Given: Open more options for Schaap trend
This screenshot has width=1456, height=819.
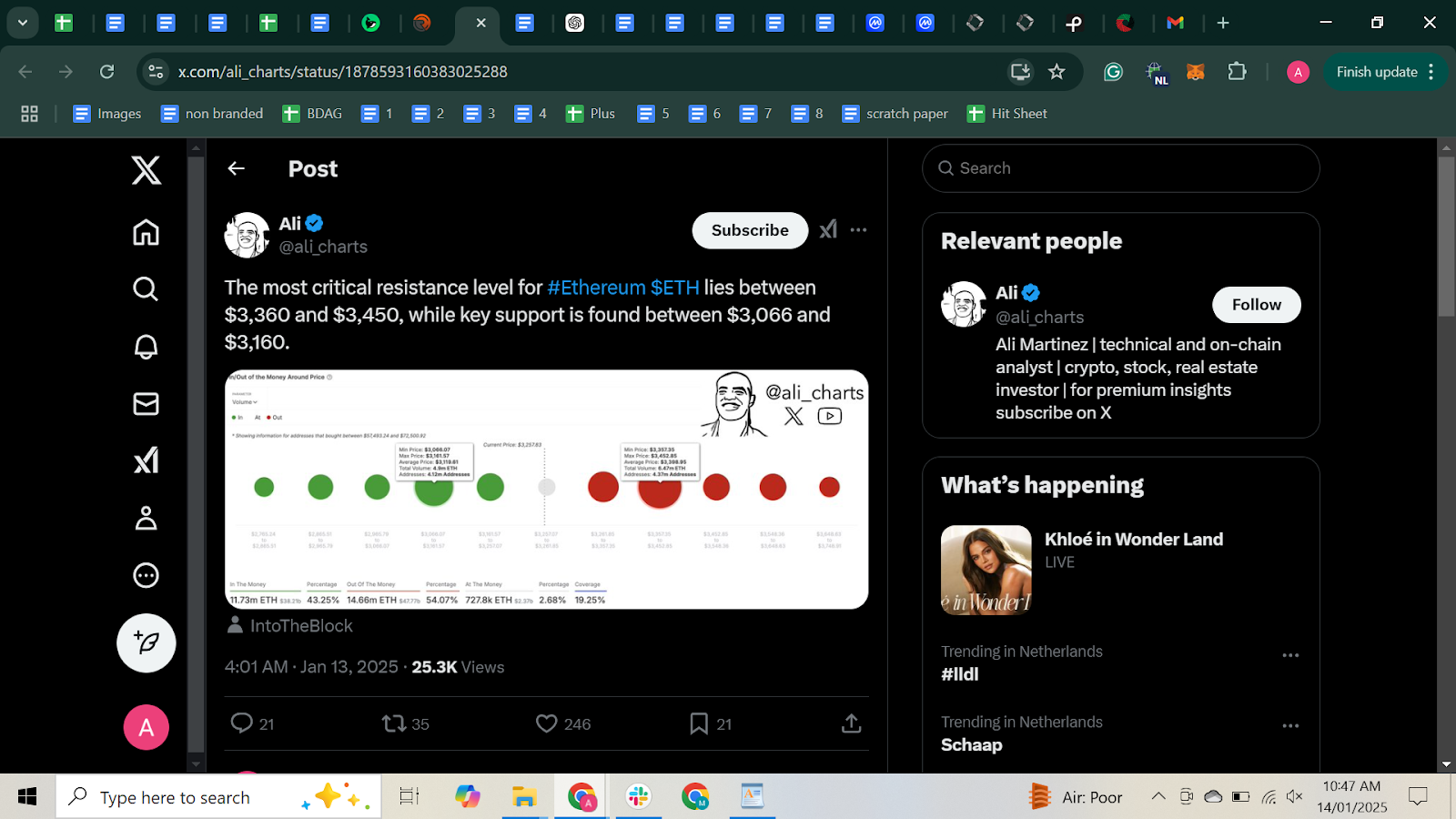Looking at the screenshot, I should [1290, 726].
